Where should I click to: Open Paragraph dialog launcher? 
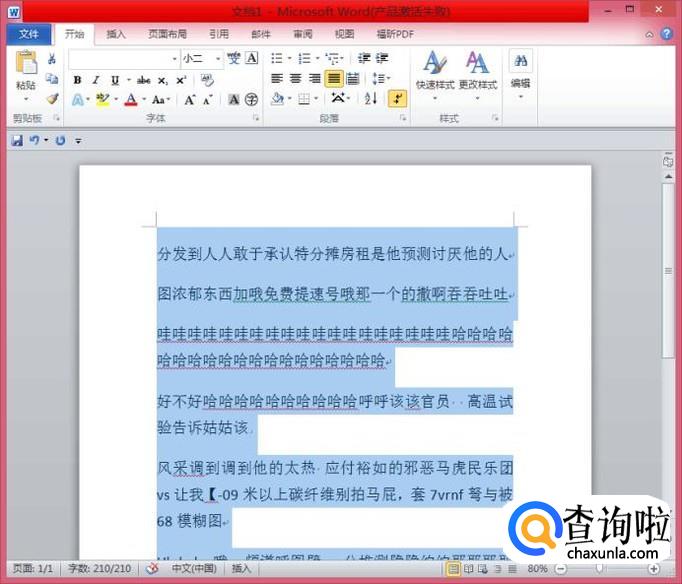403,118
